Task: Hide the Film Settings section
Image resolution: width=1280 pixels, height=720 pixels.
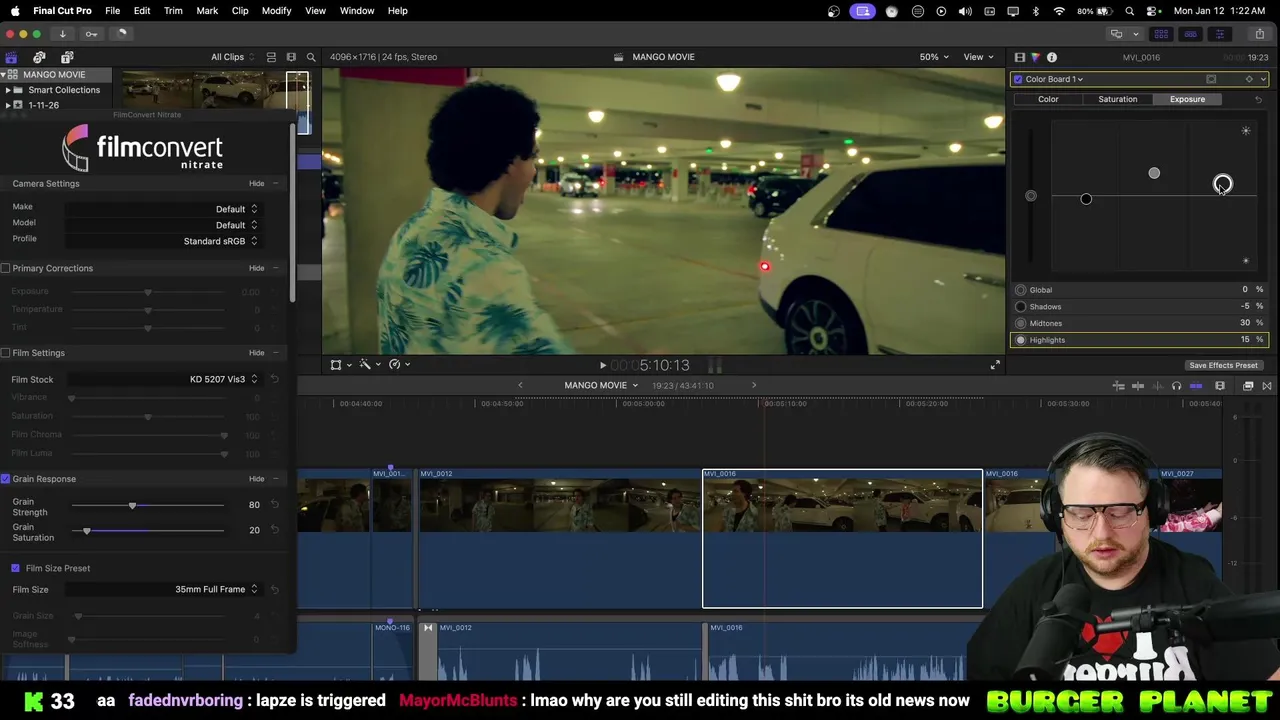Action: 257,353
